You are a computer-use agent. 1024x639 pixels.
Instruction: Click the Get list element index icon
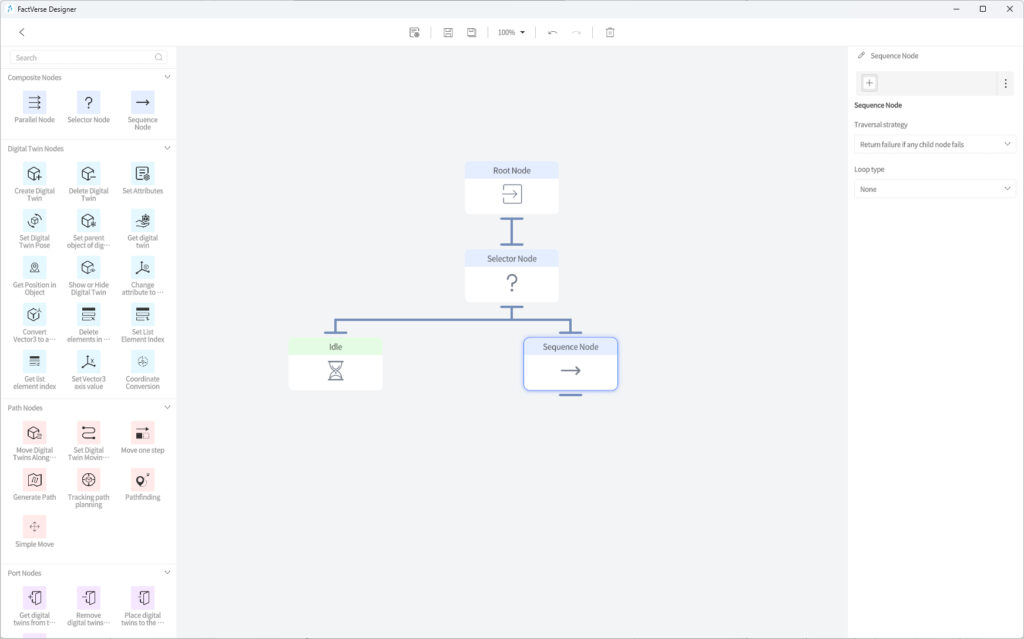point(35,362)
